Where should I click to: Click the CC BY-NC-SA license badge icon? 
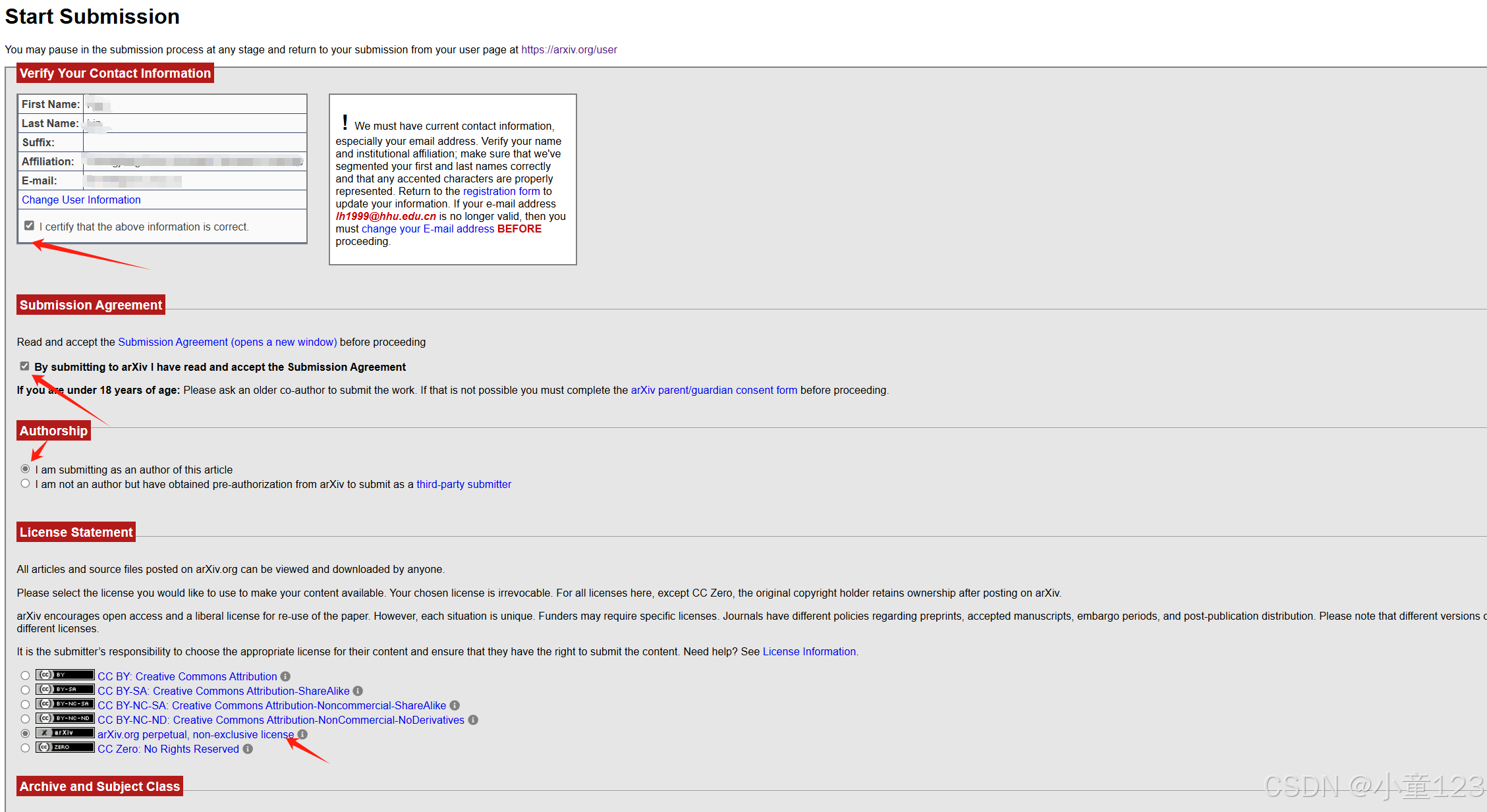pos(65,704)
